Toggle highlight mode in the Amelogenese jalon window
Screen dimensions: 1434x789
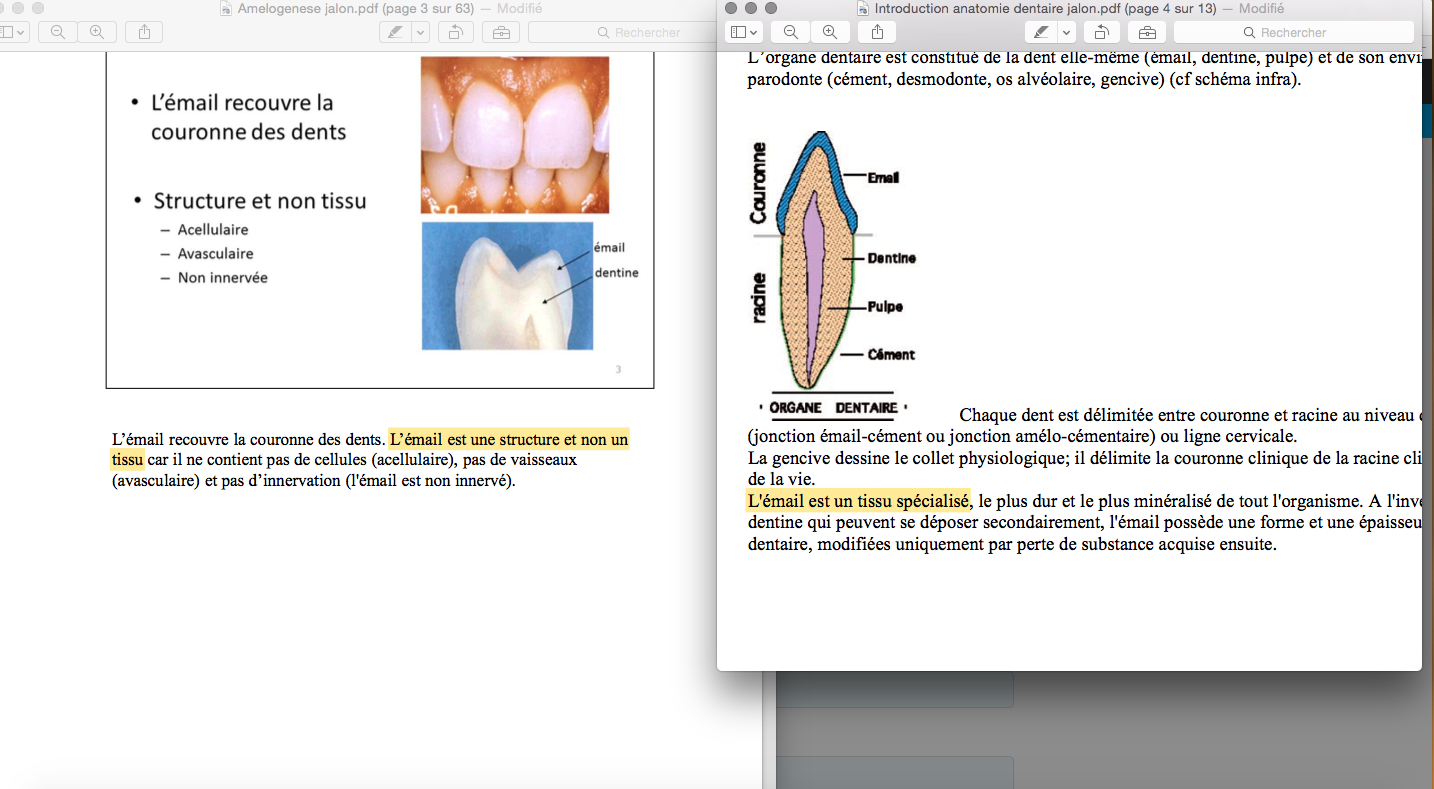396,32
